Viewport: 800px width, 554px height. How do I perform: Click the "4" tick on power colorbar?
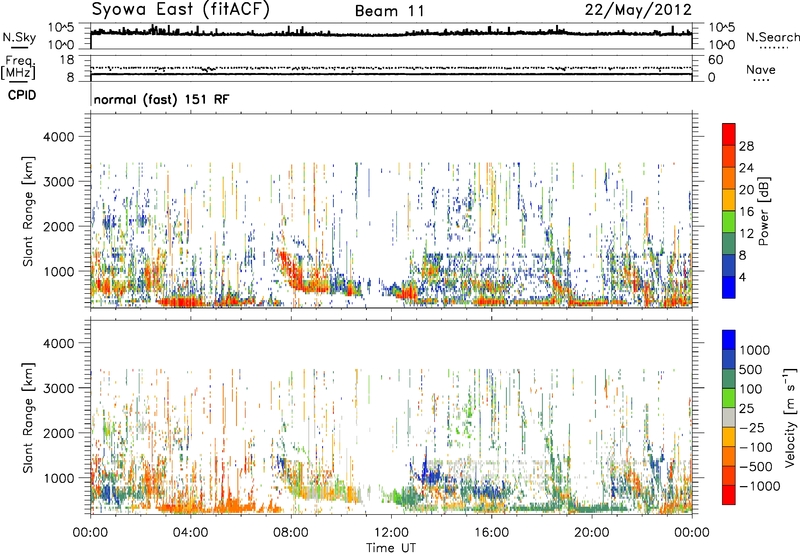coord(743,277)
